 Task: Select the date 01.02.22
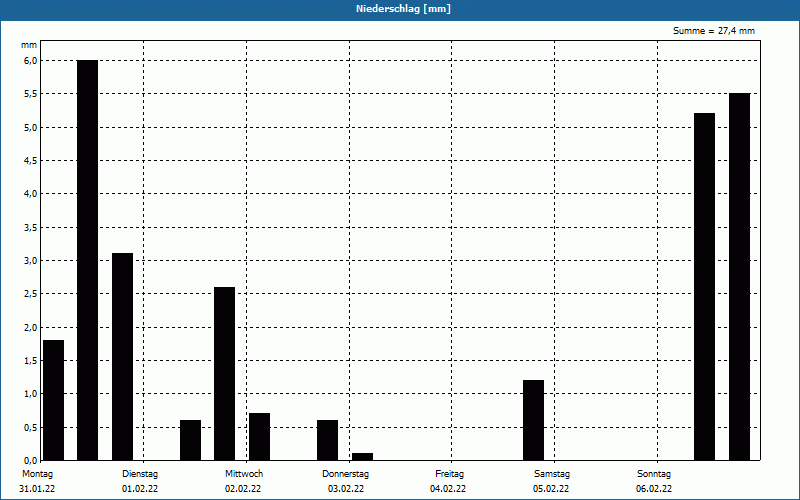click(140, 489)
